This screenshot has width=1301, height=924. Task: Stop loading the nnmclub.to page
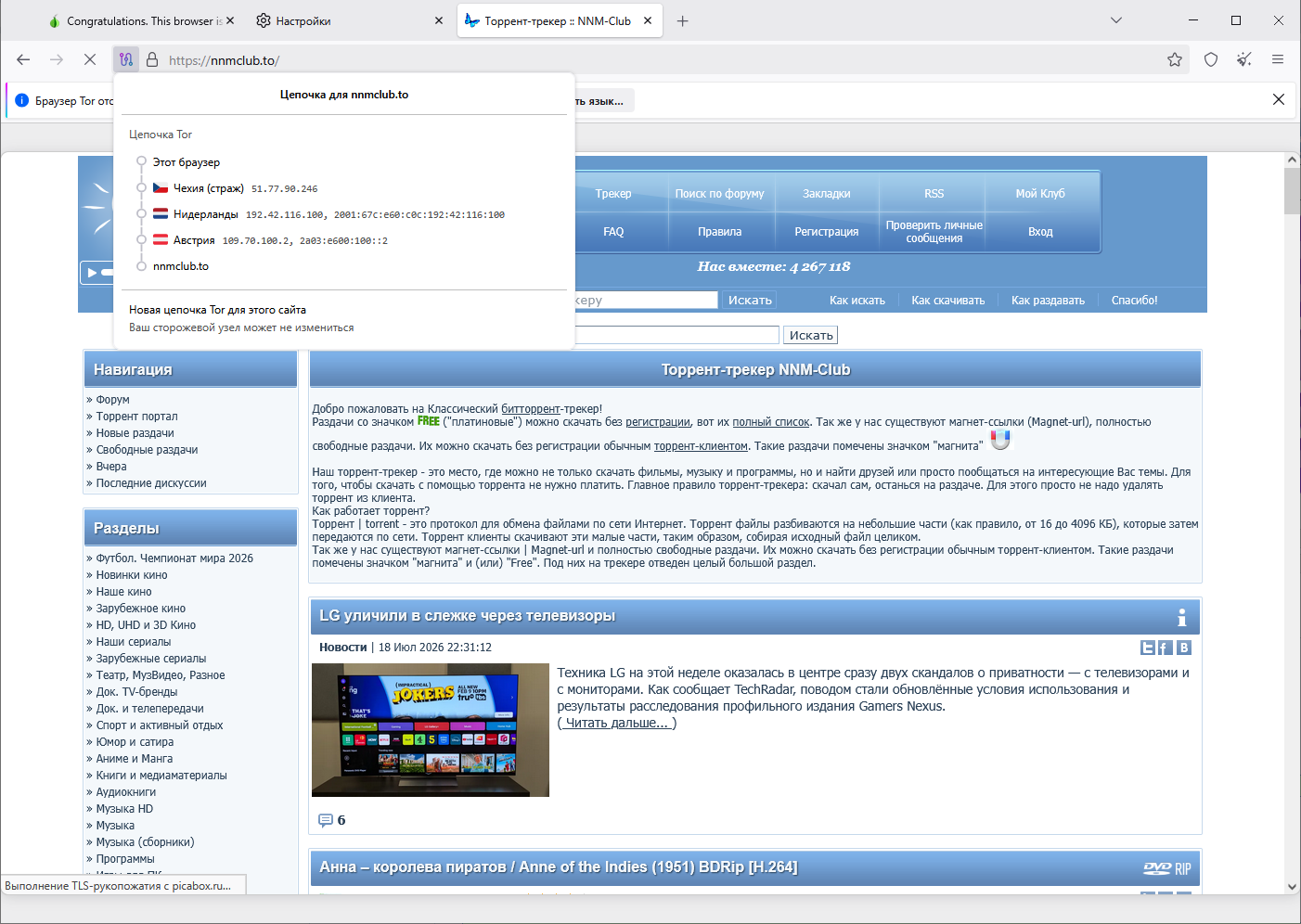click(x=90, y=59)
